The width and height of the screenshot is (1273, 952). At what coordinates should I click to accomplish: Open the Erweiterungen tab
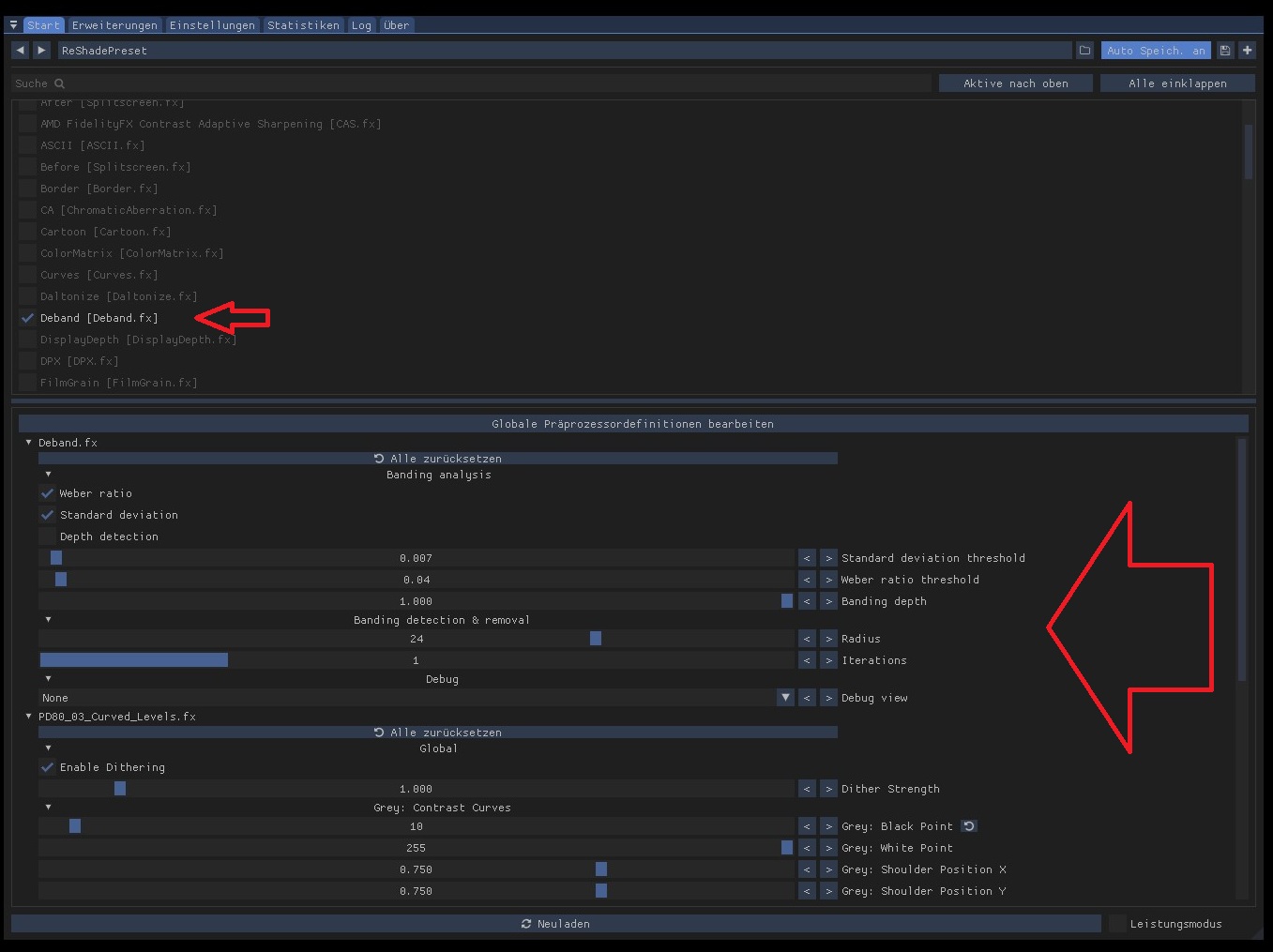[114, 25]
